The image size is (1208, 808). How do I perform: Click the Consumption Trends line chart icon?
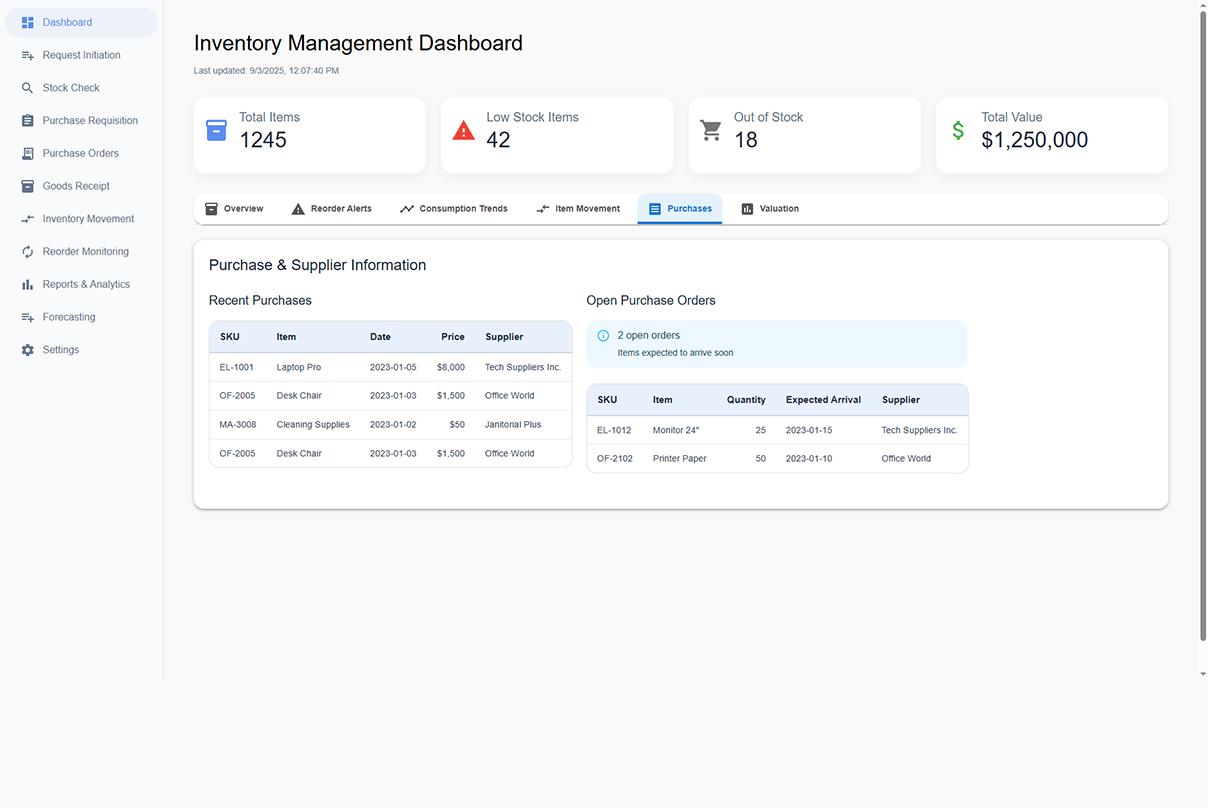(407, 209)
